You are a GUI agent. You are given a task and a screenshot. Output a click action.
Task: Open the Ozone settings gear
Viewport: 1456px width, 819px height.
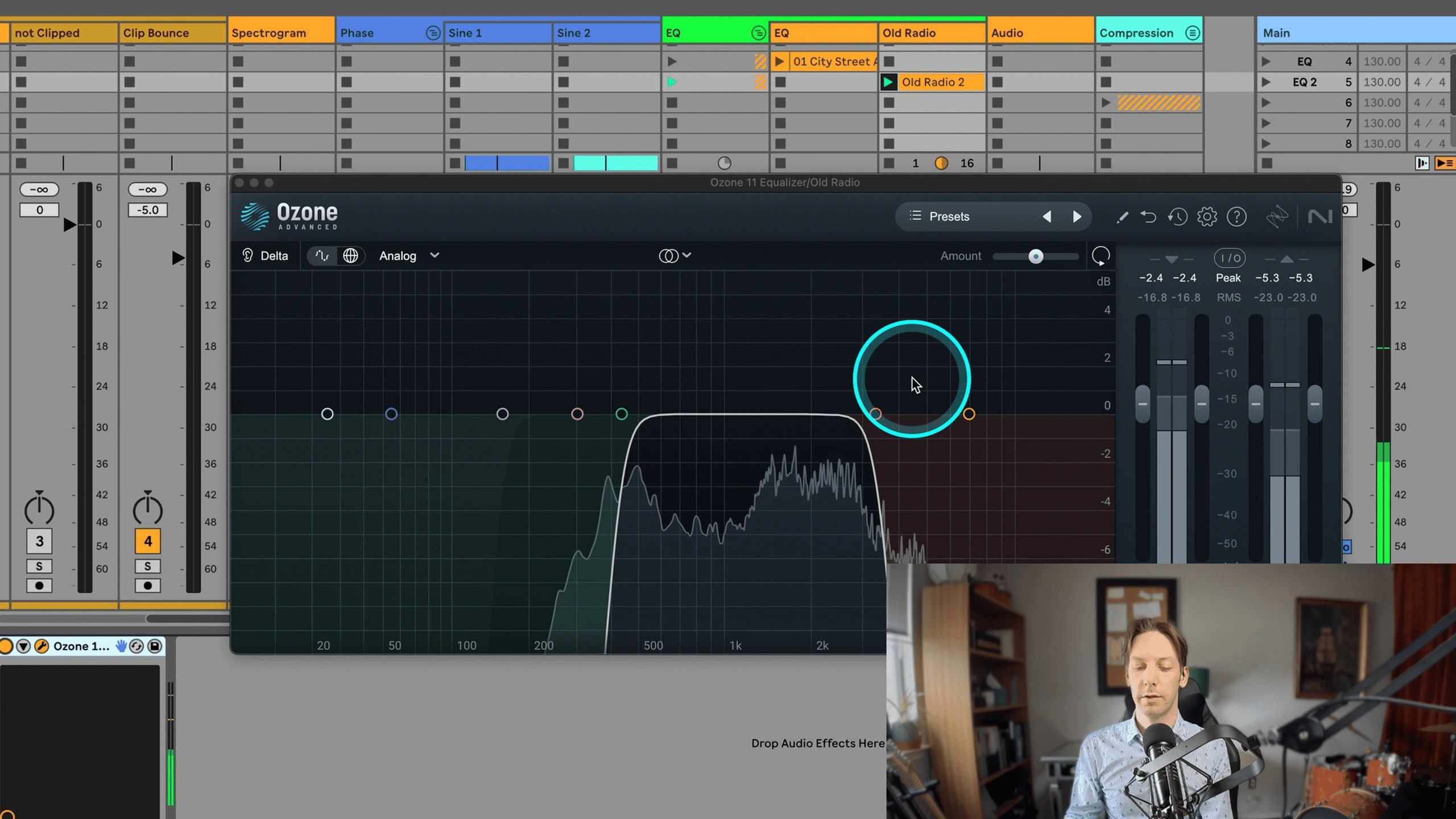(1206, 217)
